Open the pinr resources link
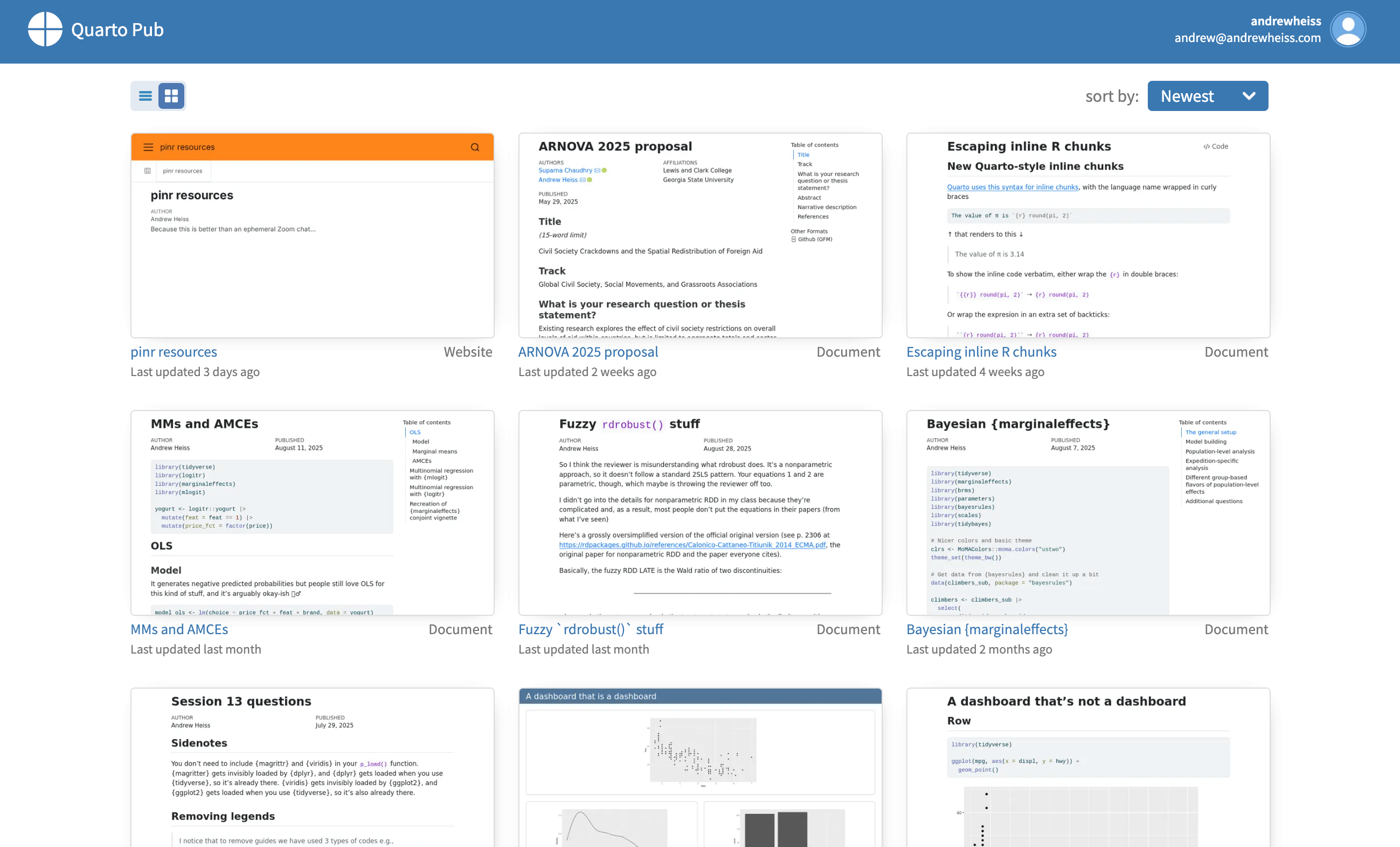 coord(174,352)
